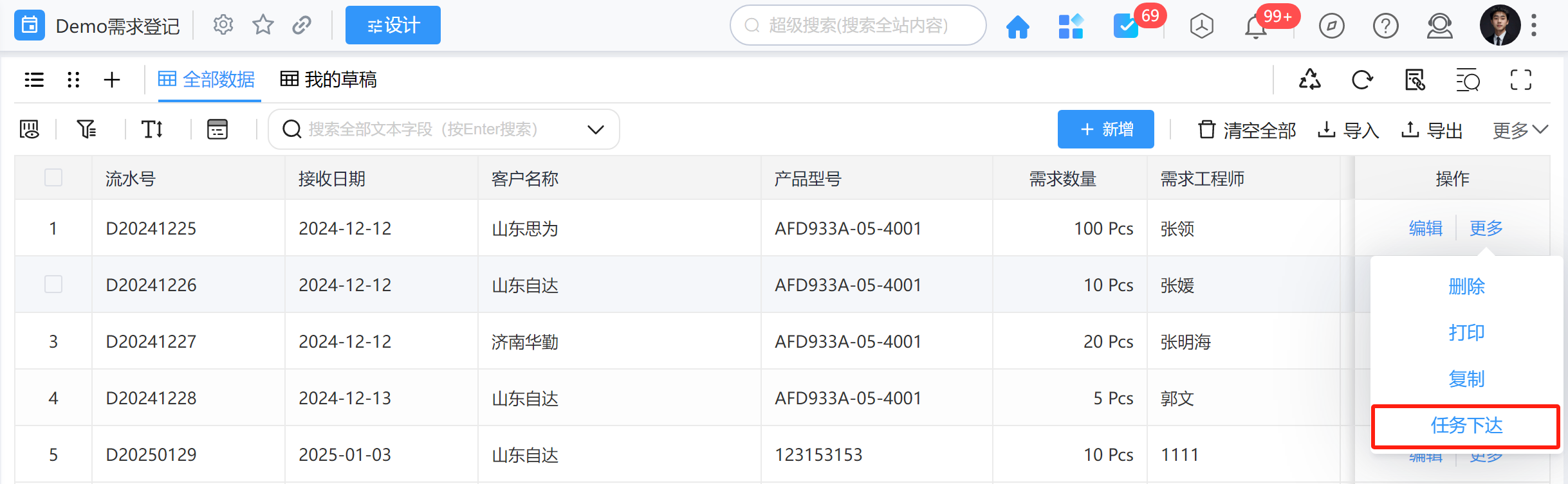Click the blue 新增 button
Viewport: 1568px width, 484px height.
point(1105,129)
